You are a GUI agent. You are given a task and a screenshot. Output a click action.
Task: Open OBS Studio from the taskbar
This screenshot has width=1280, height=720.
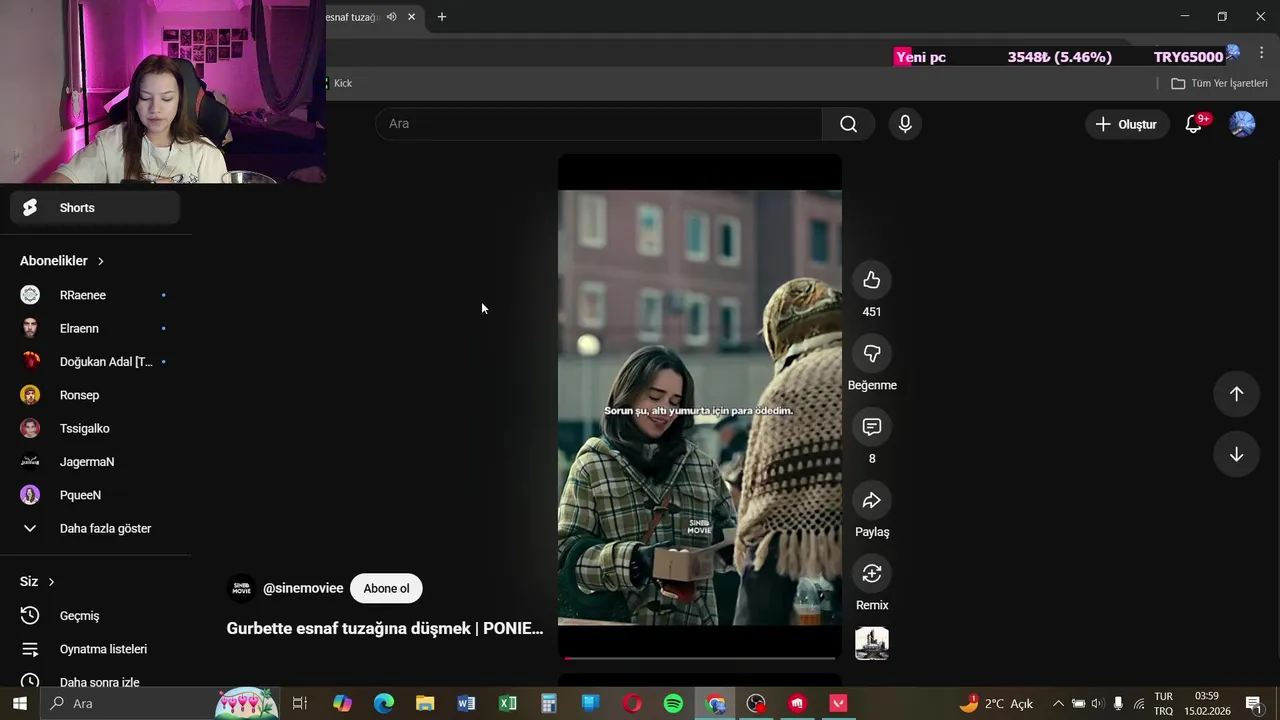pyautogui.click(x=756, y=704)
